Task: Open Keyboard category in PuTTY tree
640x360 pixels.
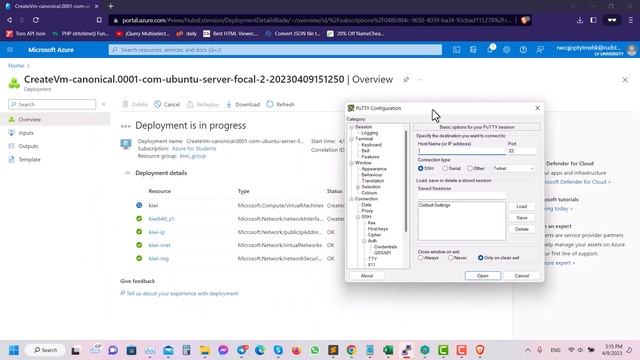Action: 371,144
